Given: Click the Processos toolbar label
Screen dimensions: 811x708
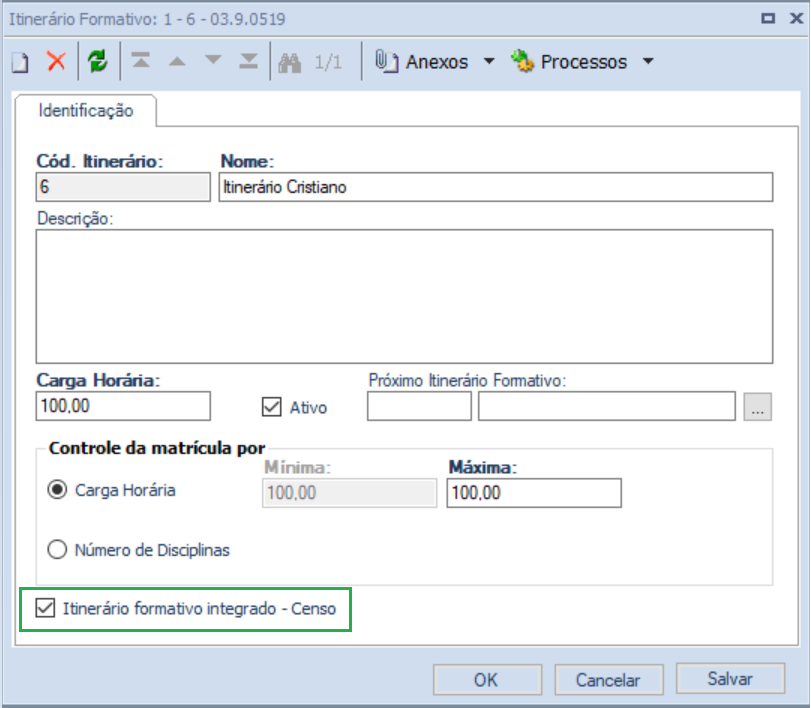Looking at the screenshot, I should pyautogui.click(x=583, y=62).
